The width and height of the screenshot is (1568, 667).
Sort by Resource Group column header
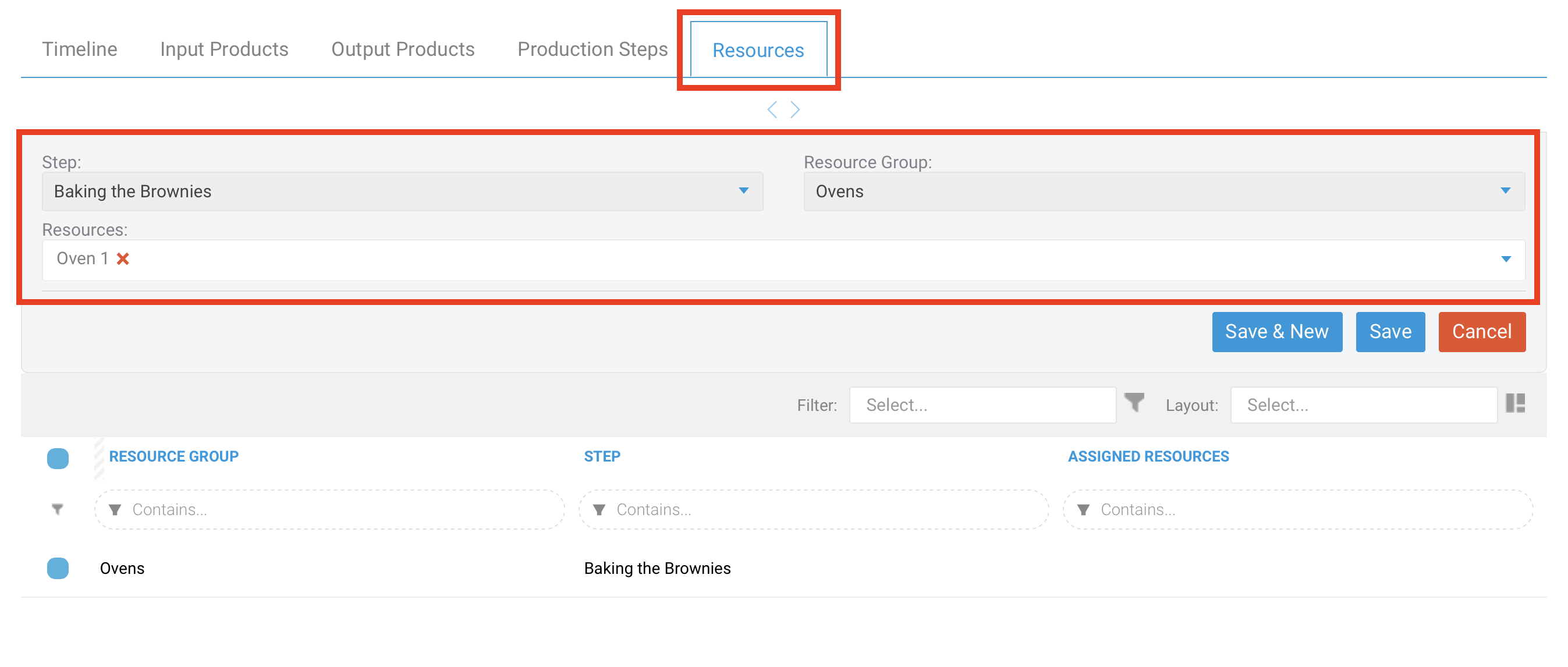tap(173, 456)
